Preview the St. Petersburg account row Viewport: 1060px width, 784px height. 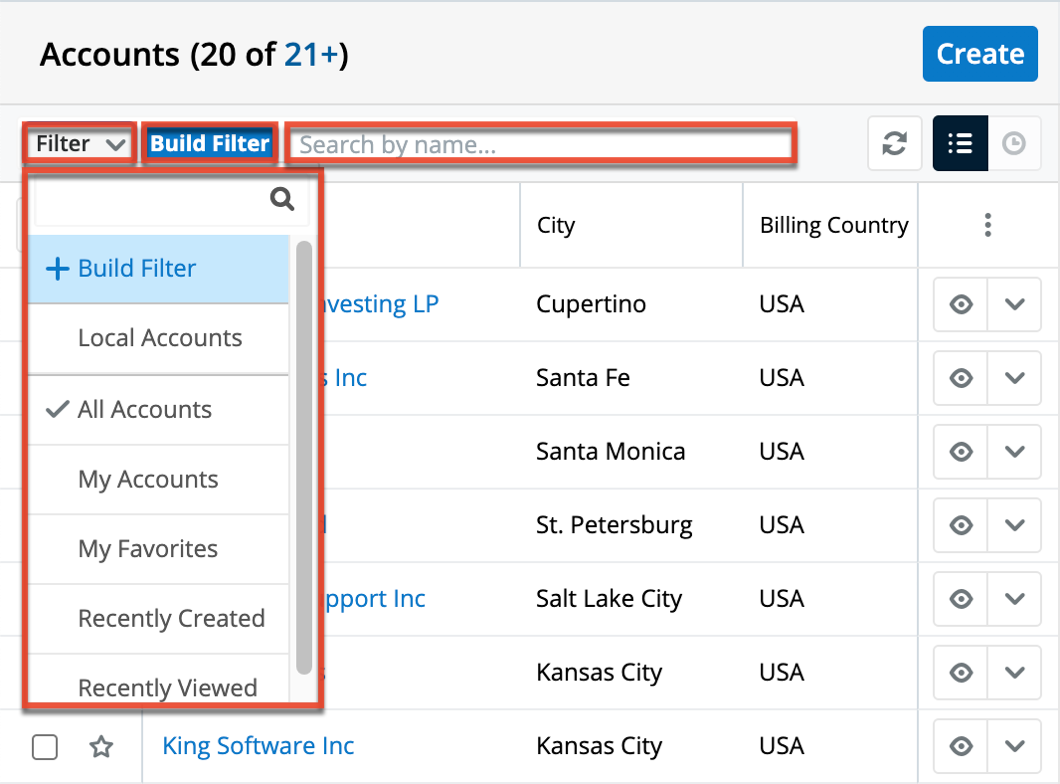(961, 525)
